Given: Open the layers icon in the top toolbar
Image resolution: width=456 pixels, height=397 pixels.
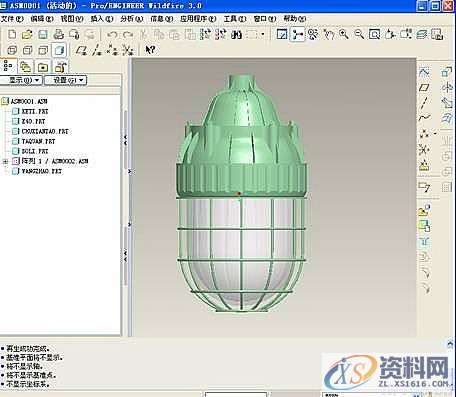Looking at the screenshot, I should point(422,34).
